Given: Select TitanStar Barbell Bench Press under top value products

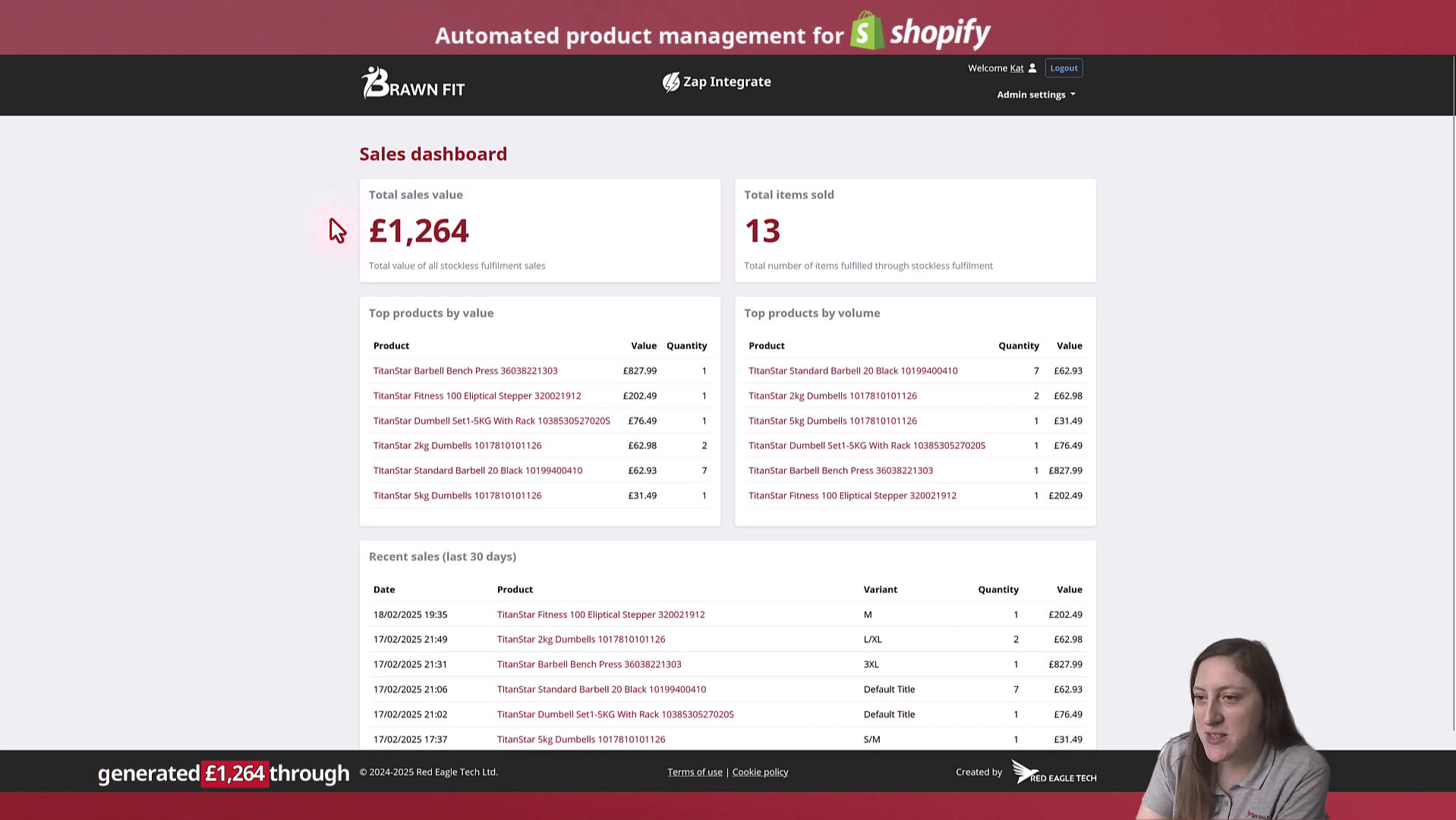Looking at the screenshot, I should [x=465, y=371].
